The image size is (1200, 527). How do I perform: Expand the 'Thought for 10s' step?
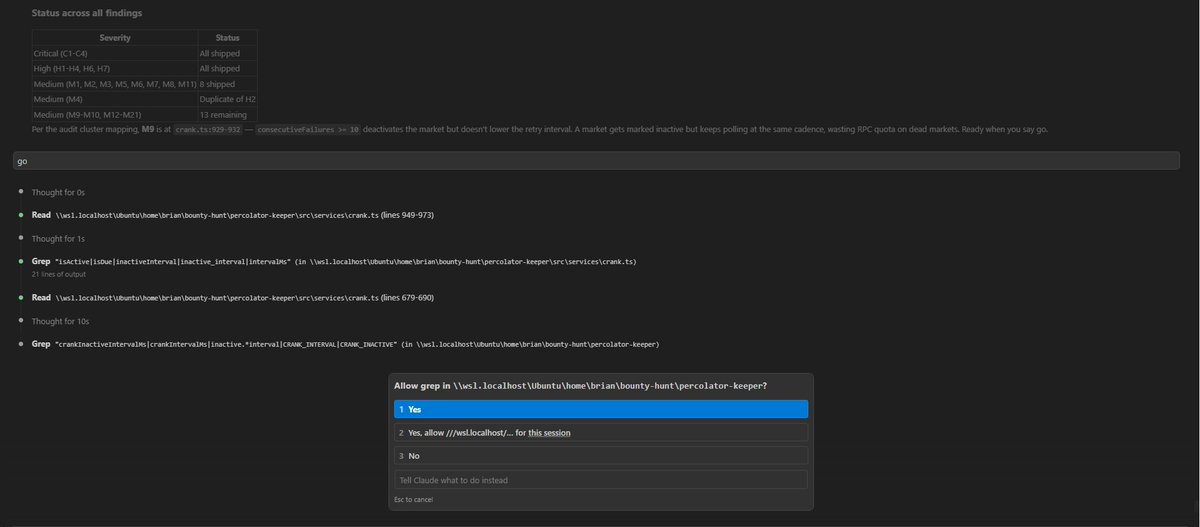(60, 321)
